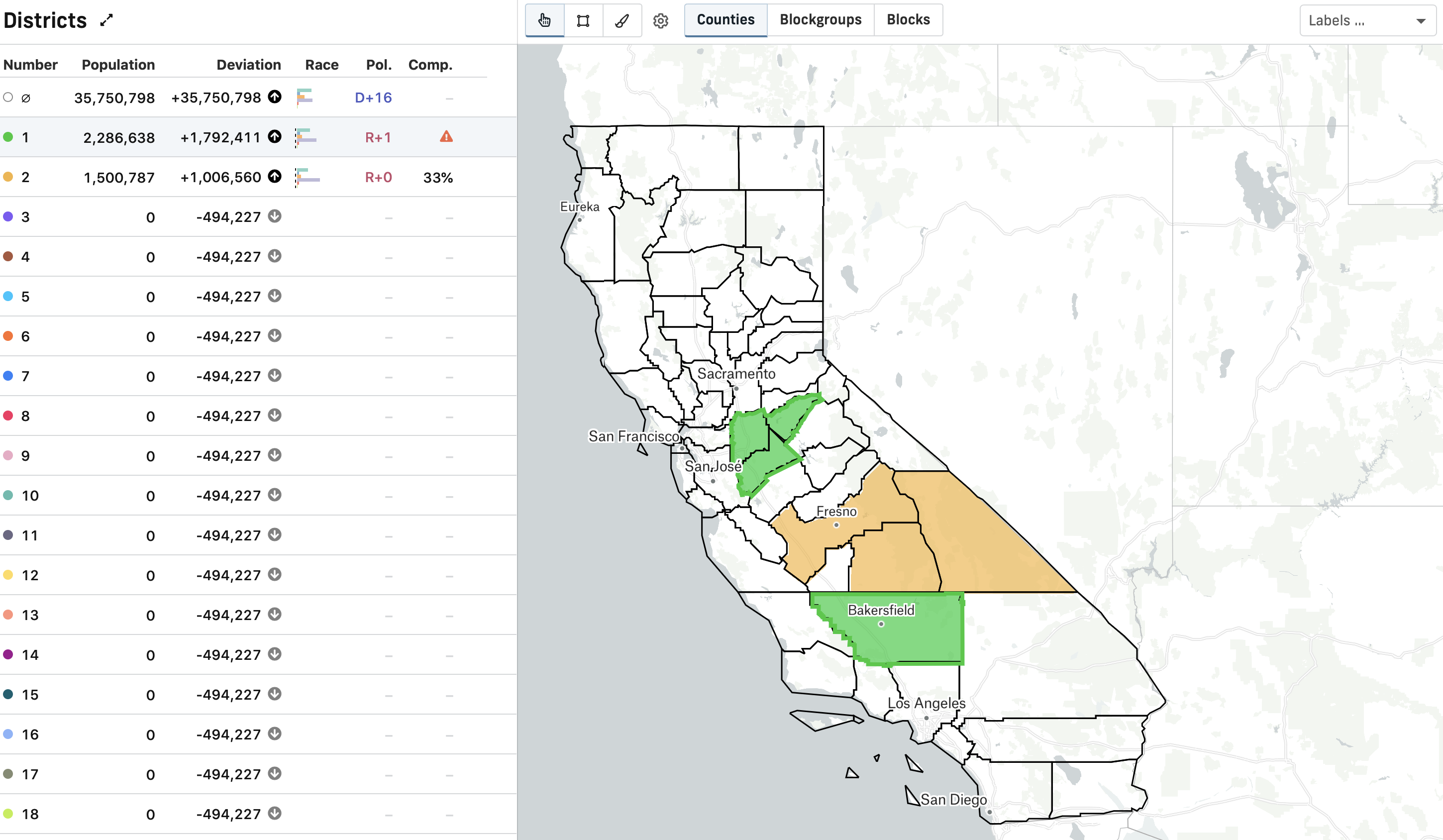
Task: Click district 2 deviation up arrow
Action: tap(275, 176)
